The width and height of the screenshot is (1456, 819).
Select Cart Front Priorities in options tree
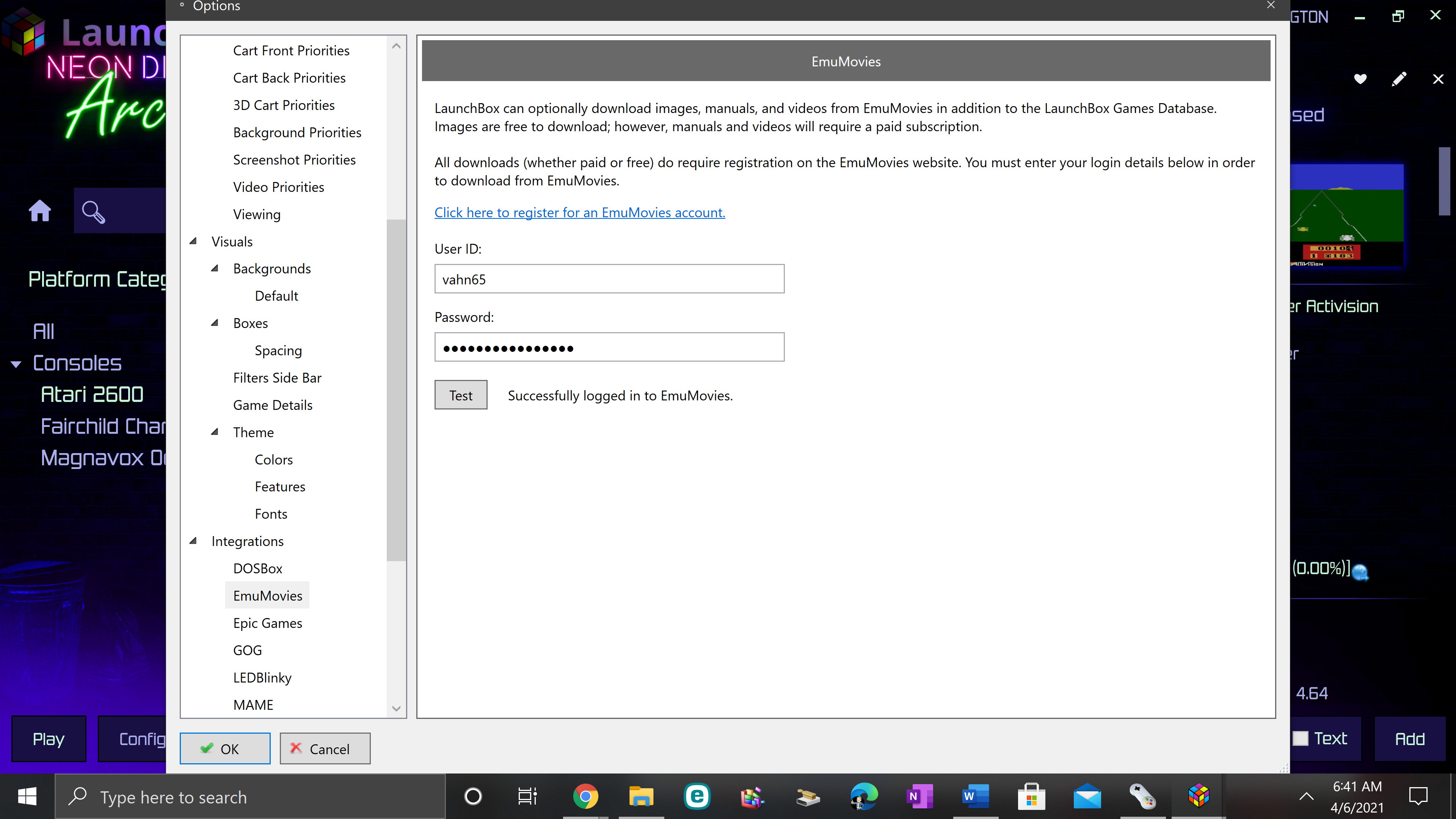coord(291,51)
